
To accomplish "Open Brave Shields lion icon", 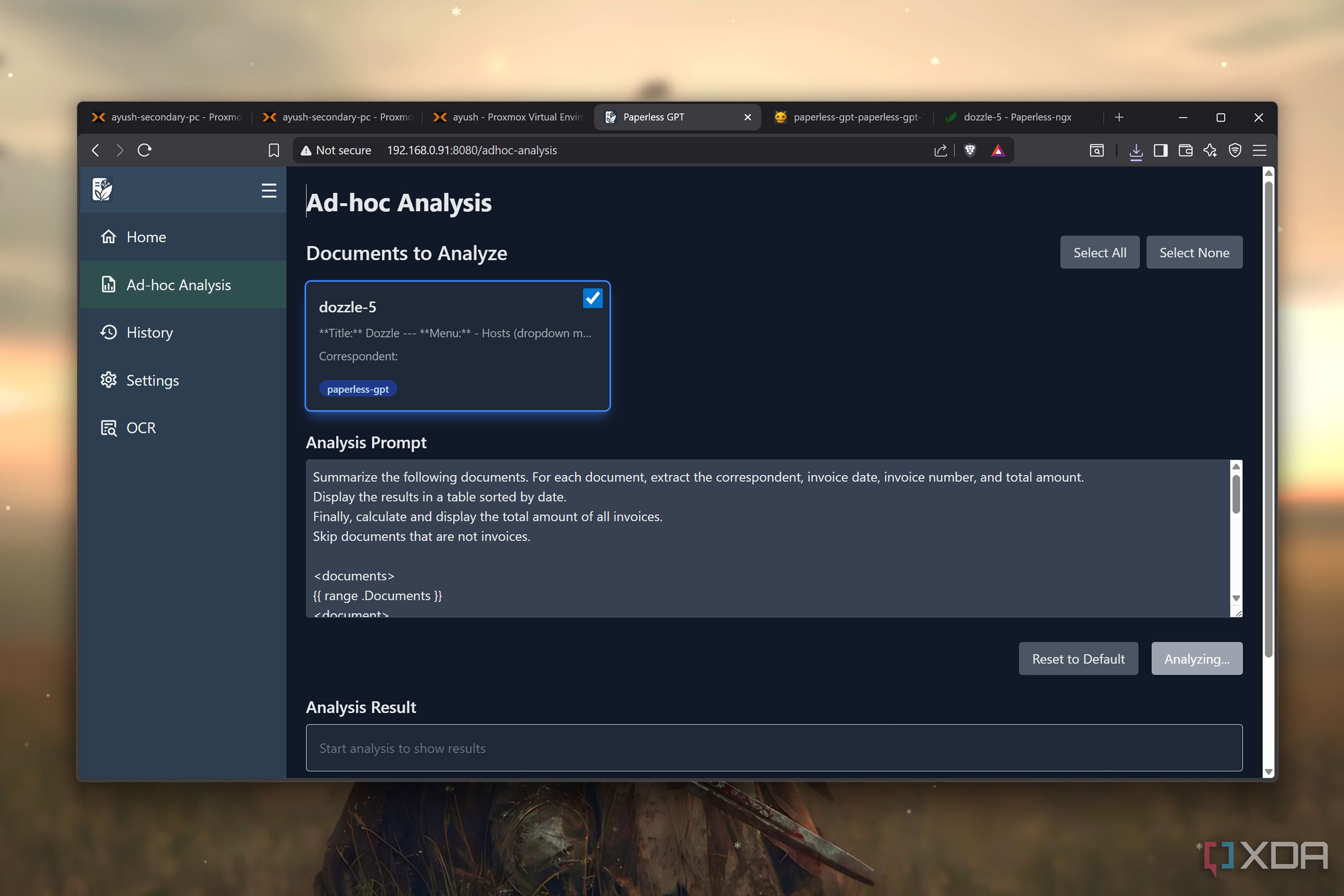I will 970,150.
